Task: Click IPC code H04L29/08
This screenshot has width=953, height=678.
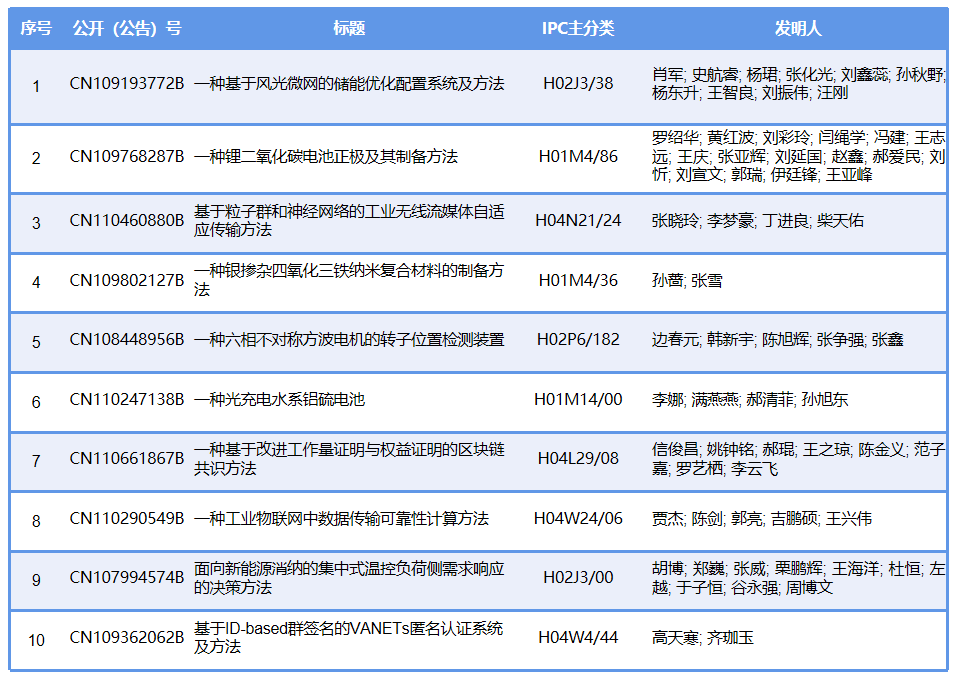Action: [578, 458]
